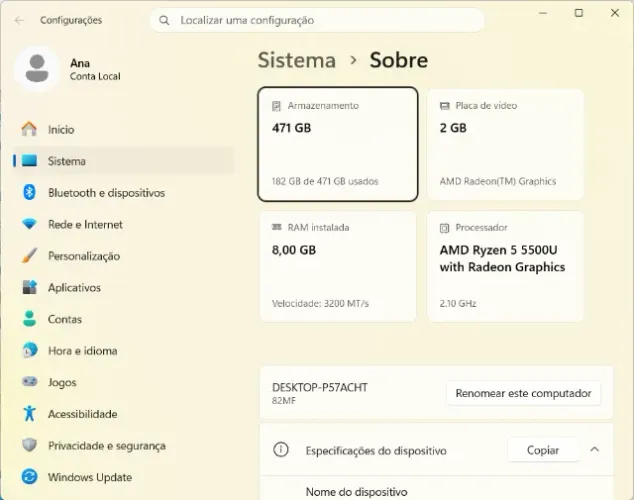Click the Início home icon

[29, 129]
